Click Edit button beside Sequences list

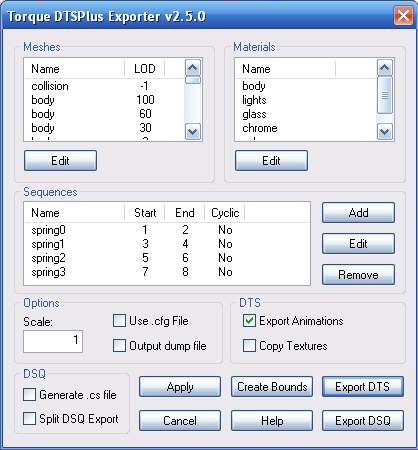[358, 243]
